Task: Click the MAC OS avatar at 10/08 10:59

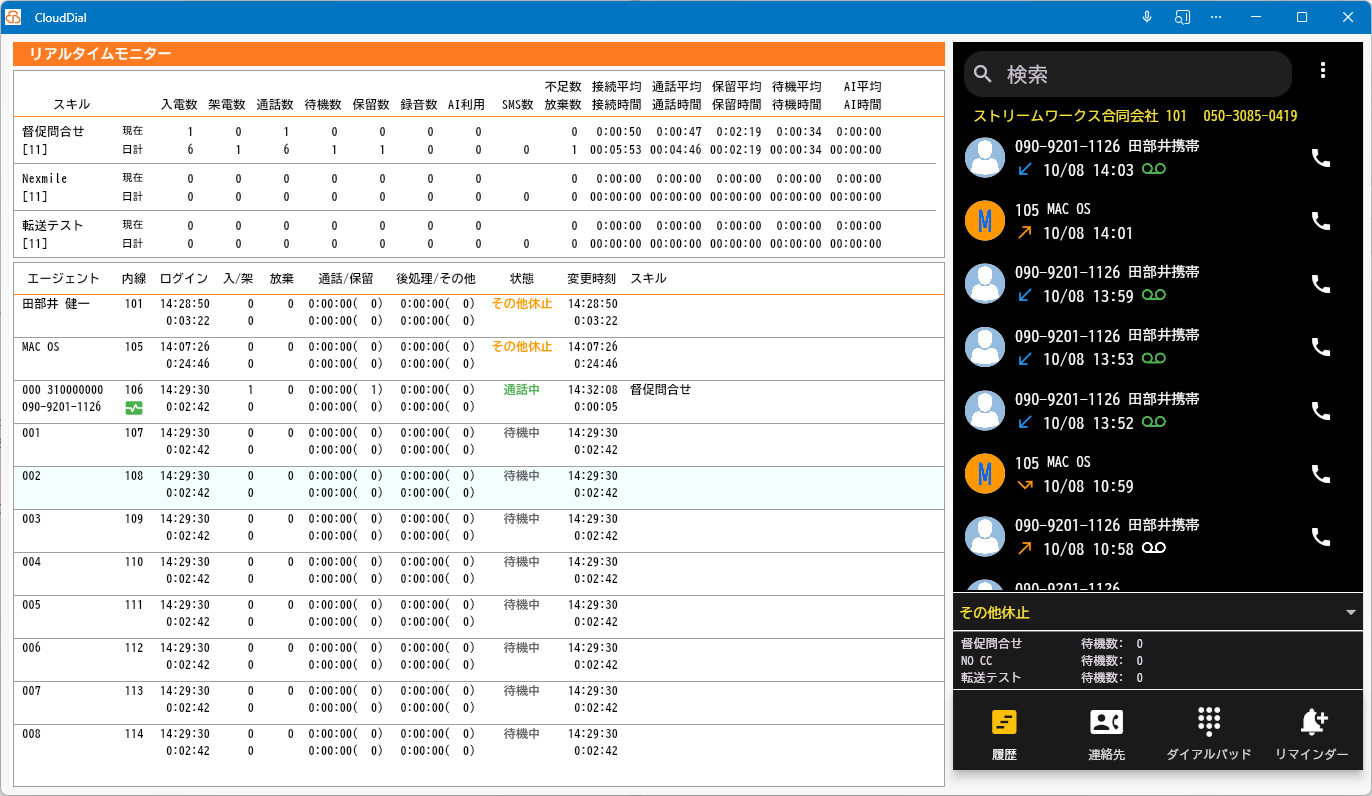Action: point(985,473)
